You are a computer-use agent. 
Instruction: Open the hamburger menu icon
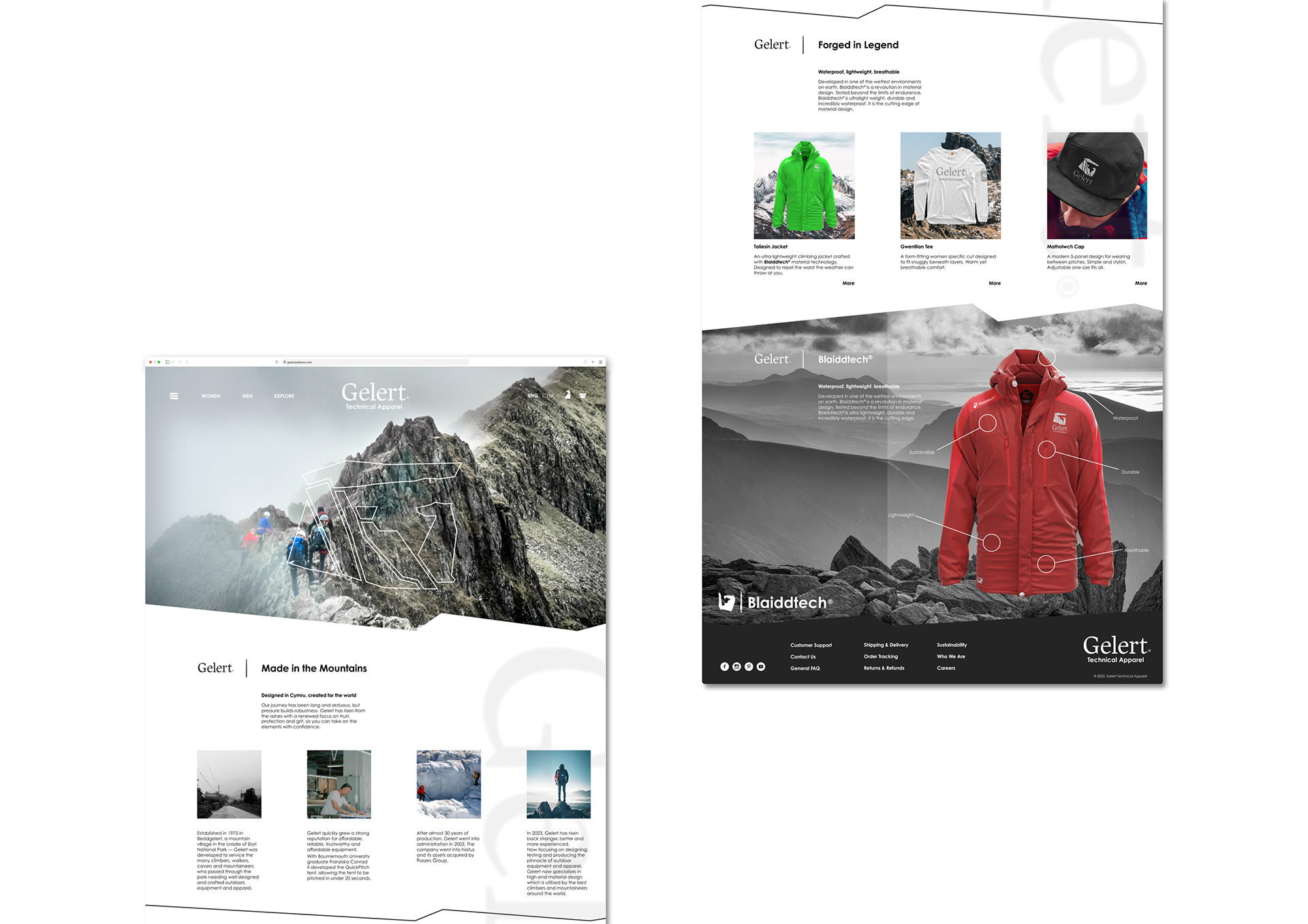(x=174, y=396)
